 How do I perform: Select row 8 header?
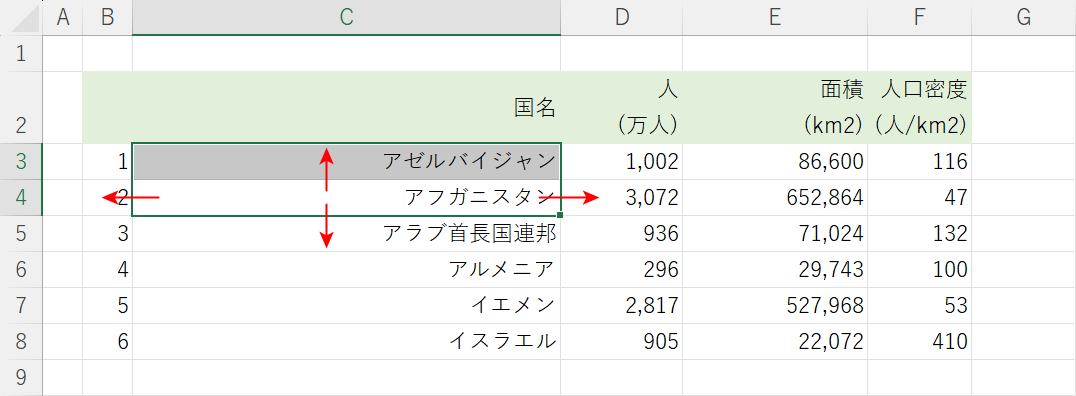pos(21,341)
